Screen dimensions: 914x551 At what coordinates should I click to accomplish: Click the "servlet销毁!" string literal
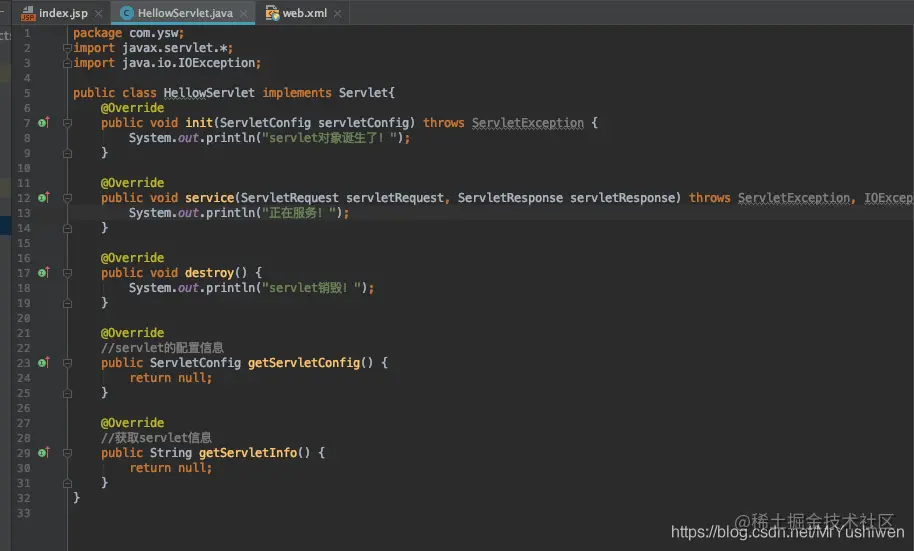coord(311,287)
